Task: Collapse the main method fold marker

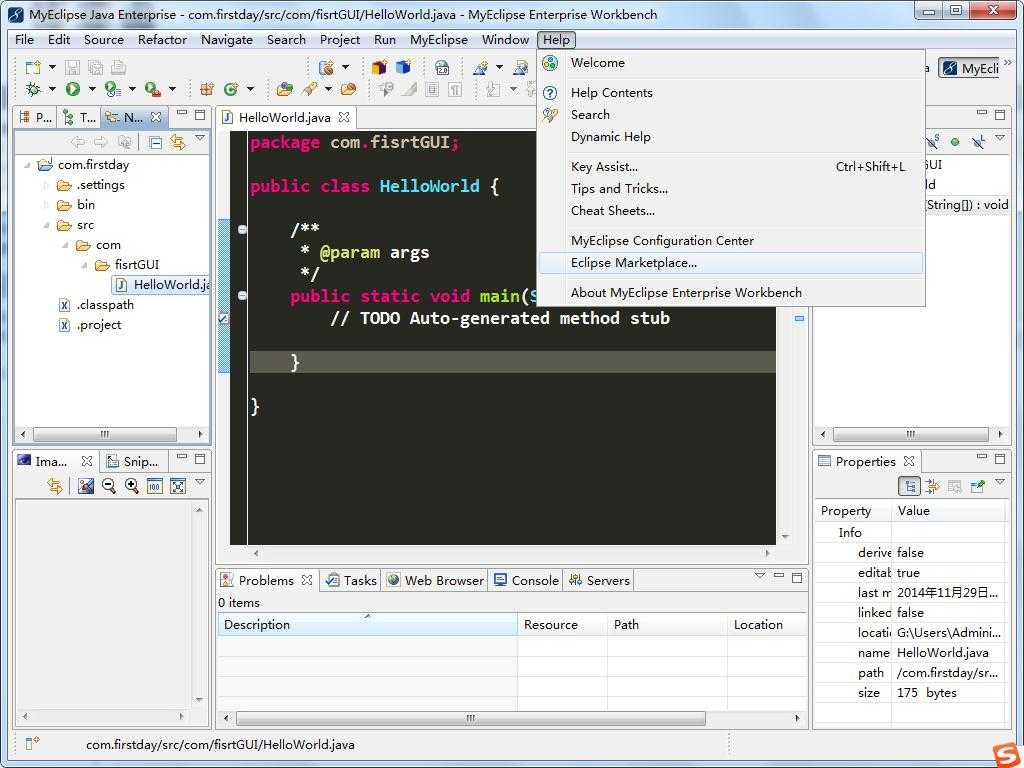Action: [242, 296]
